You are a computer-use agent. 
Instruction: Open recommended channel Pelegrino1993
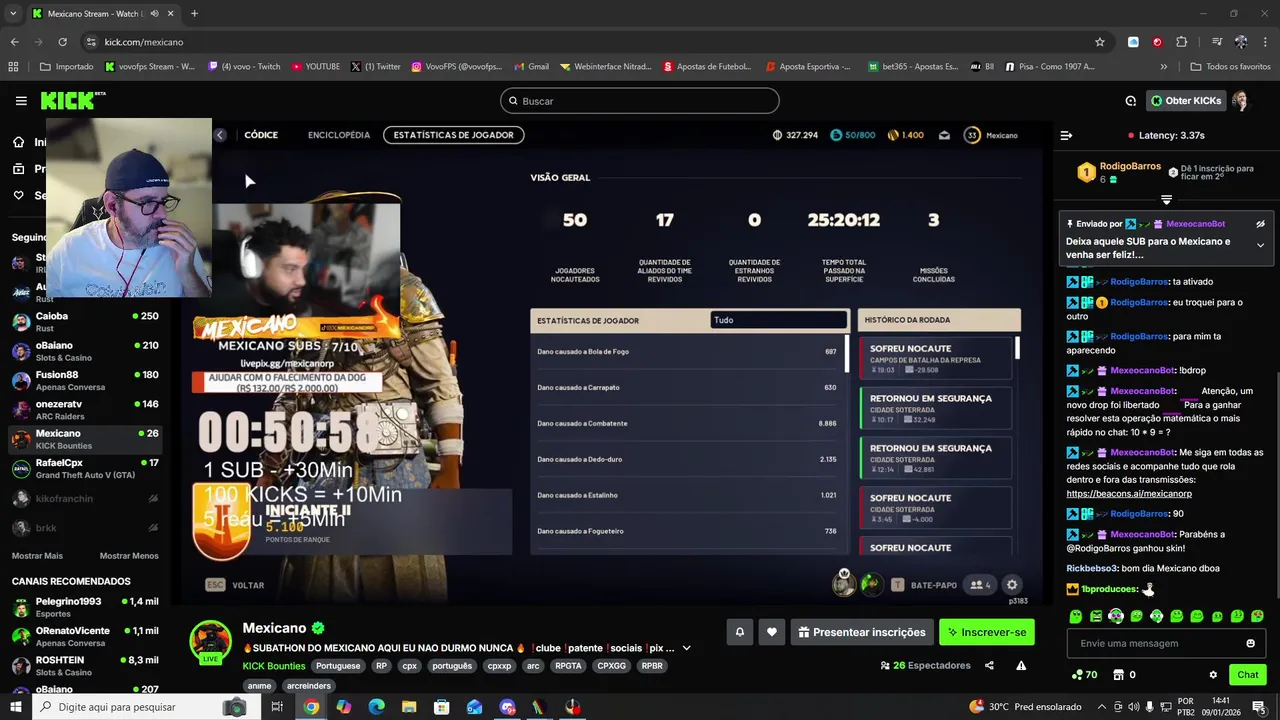click(x=85, y=607)
